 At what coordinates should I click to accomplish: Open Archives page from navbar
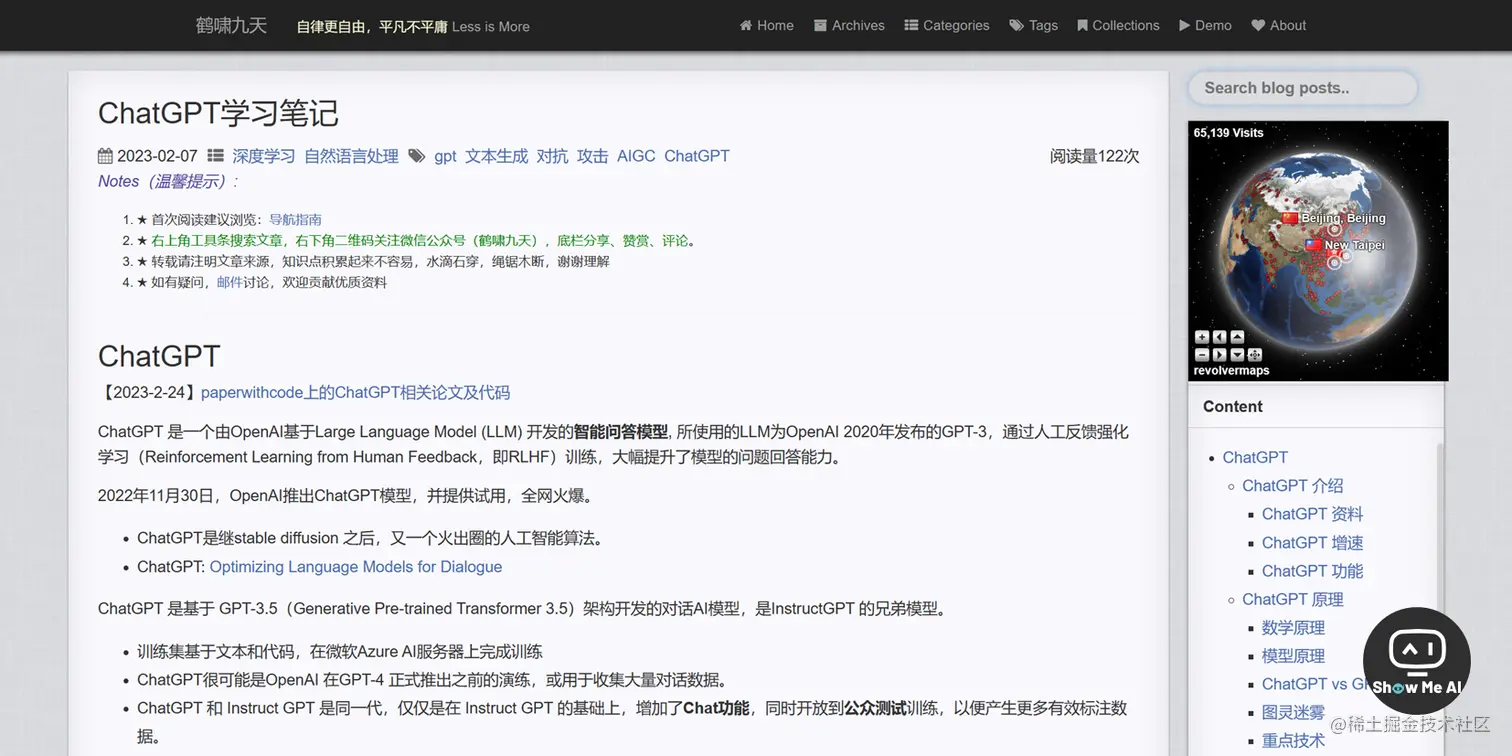(x=849, y=25)
